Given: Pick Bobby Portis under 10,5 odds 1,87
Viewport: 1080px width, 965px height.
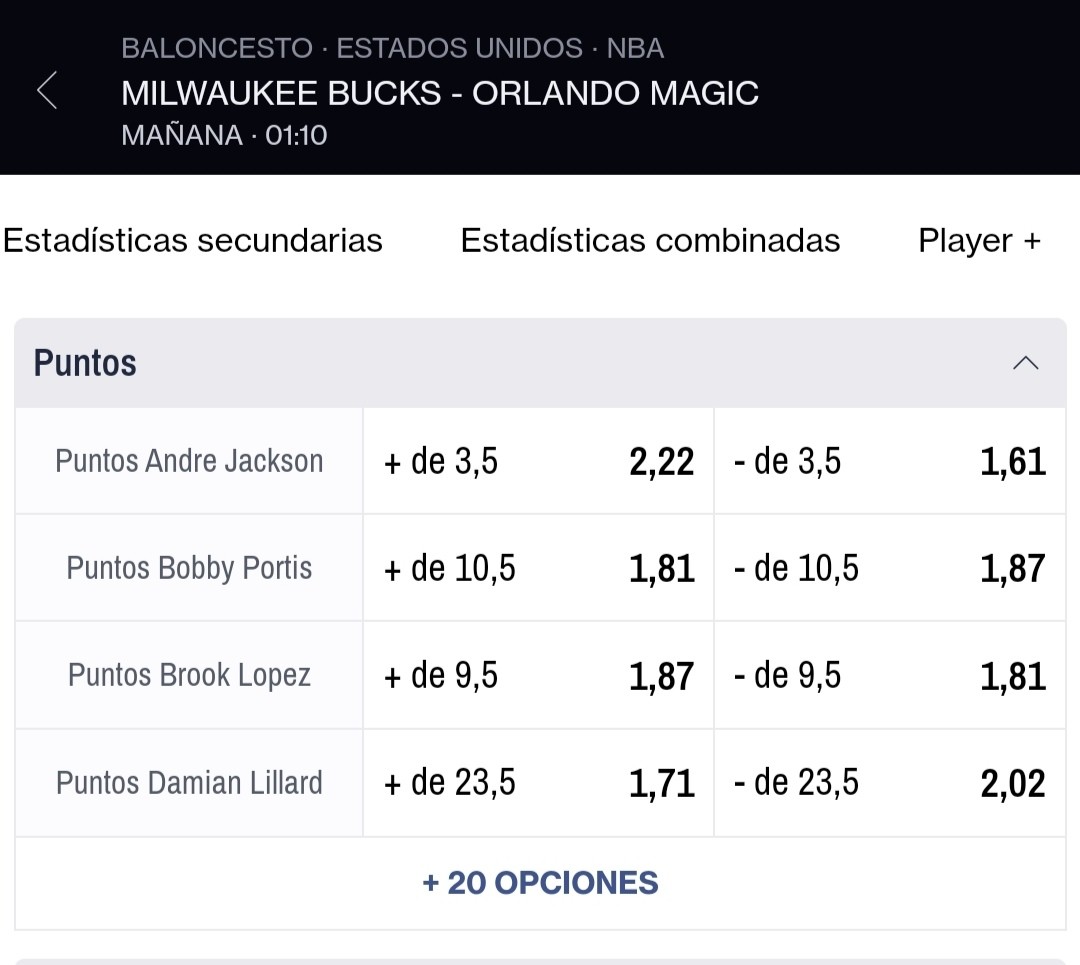Looking at the screenshot, I should tap(890, 568).
